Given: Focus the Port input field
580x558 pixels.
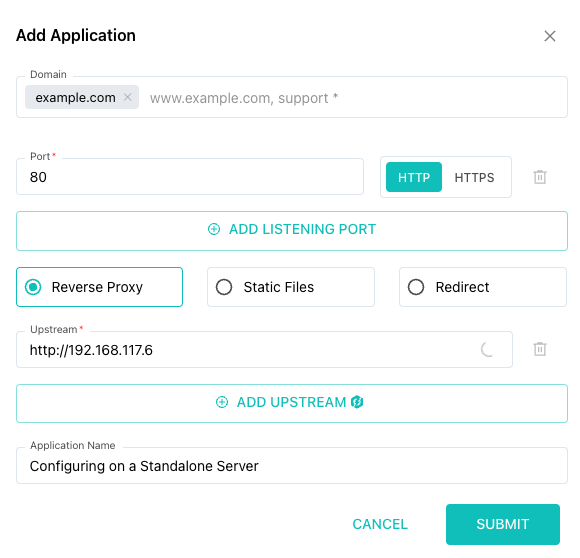Looking at the screenshot, I should coord(190,177).
